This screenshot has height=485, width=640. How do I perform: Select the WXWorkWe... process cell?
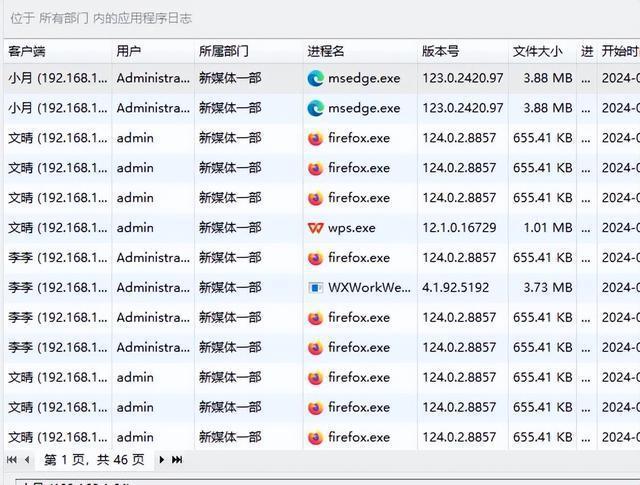(360, 288)
